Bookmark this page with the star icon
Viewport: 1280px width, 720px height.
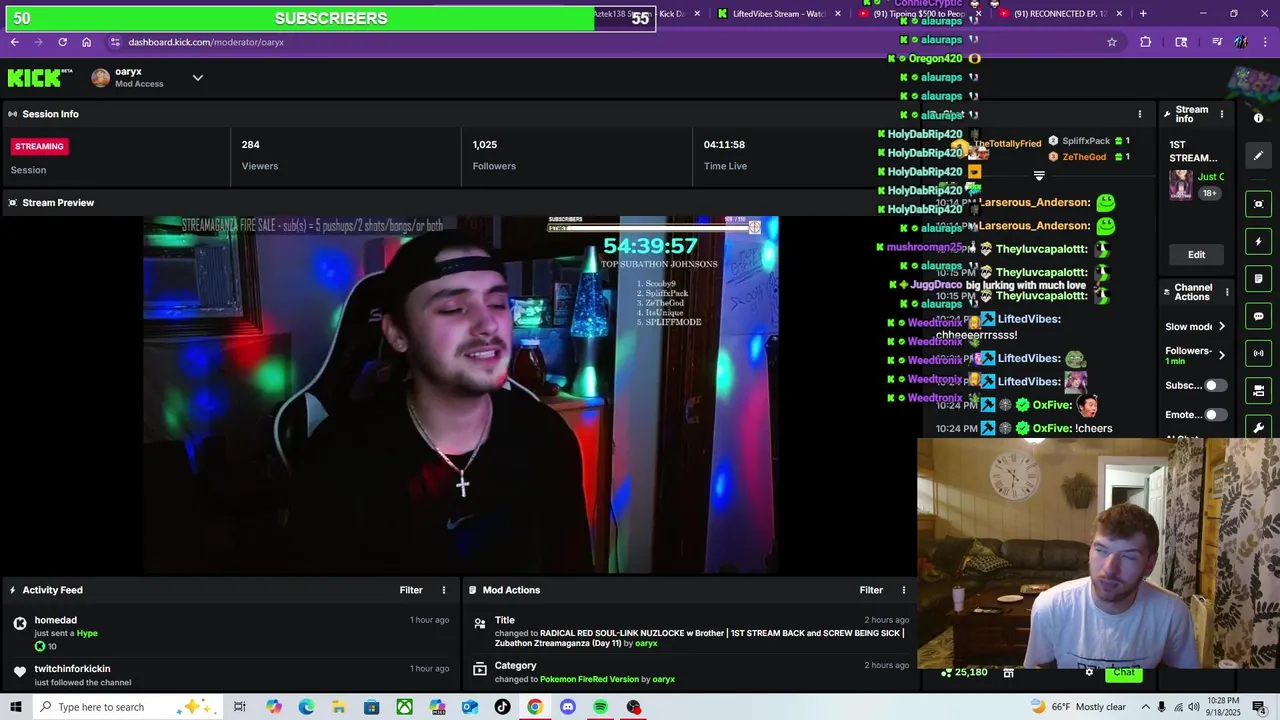coord(1111,42)
